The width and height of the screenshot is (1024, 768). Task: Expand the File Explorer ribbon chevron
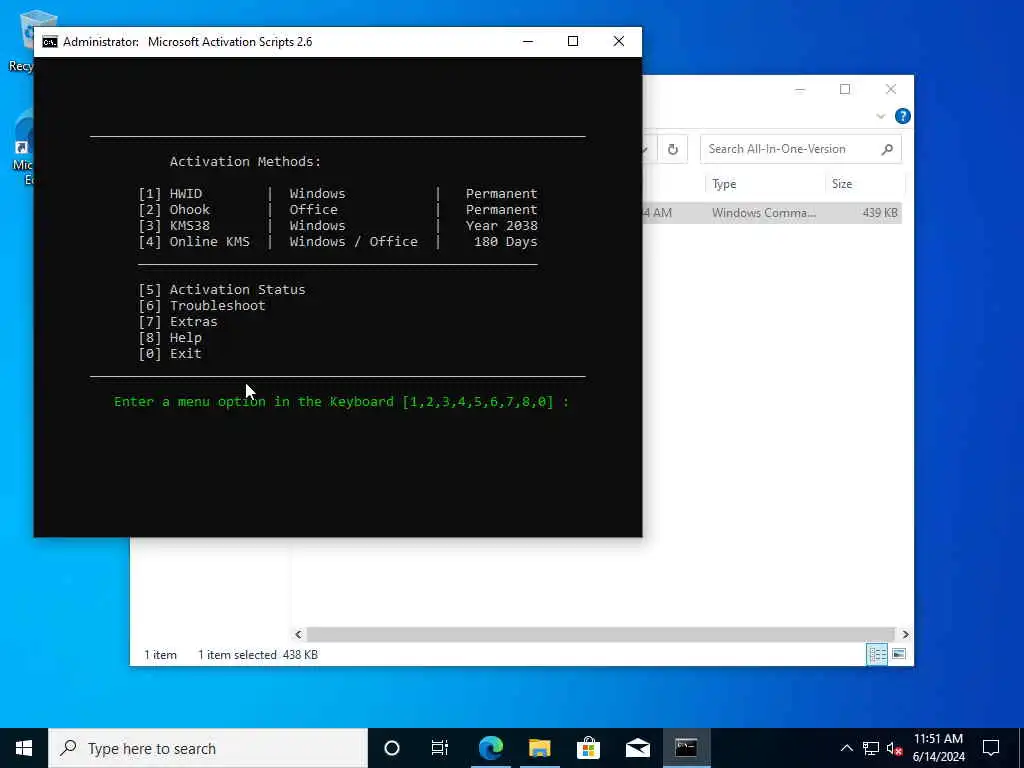pyautogui.click(x=880, y=116)
